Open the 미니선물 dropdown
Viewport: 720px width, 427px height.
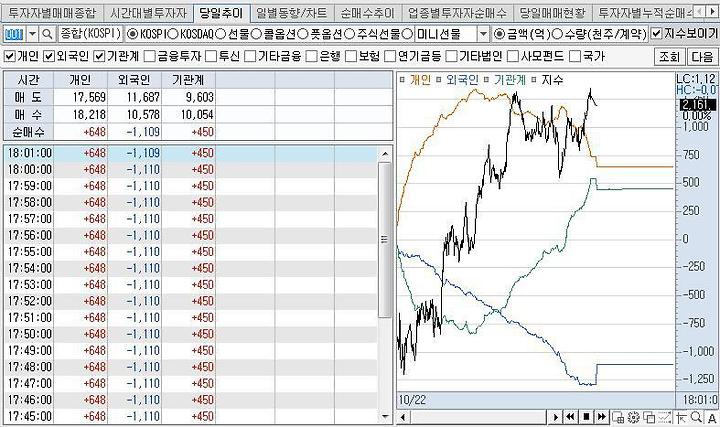tap(483, 34)
